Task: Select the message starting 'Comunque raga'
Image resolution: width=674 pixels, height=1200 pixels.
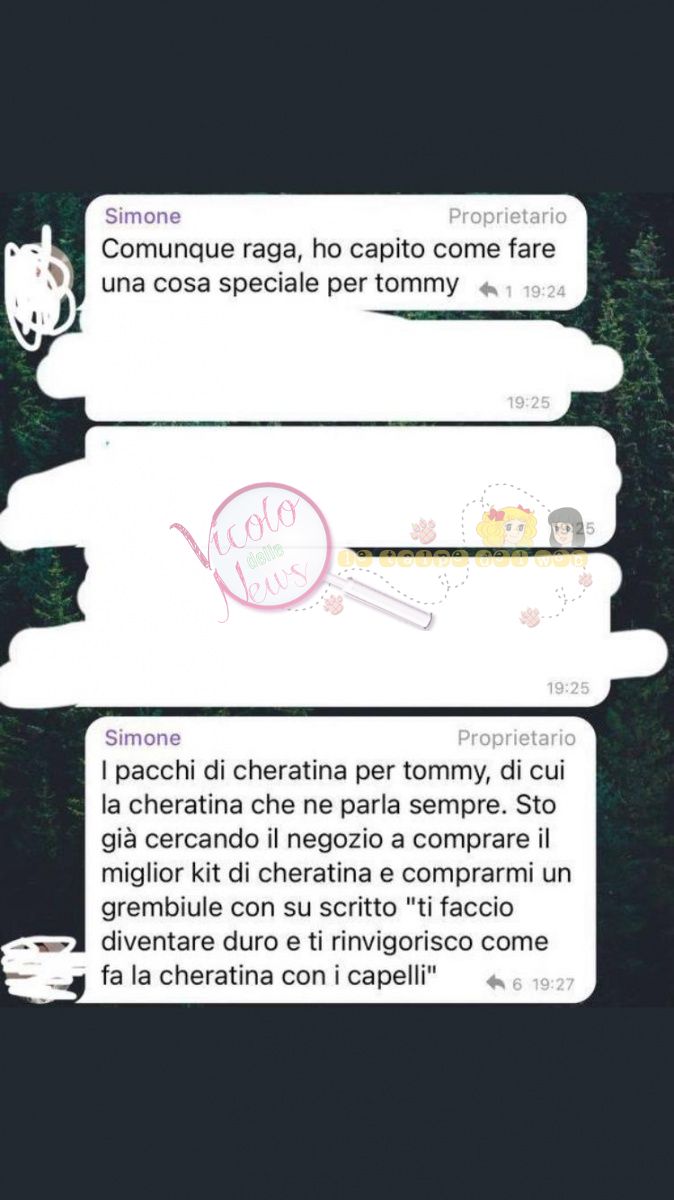Action: click(335, 253)
